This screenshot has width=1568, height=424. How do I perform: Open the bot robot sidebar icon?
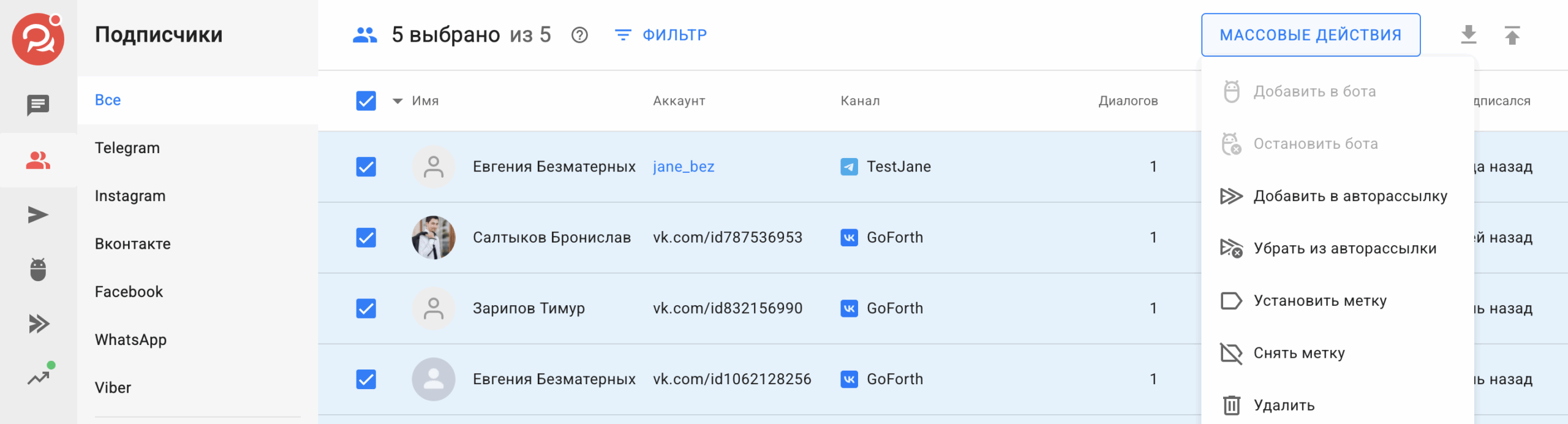(x=38, y=270)
